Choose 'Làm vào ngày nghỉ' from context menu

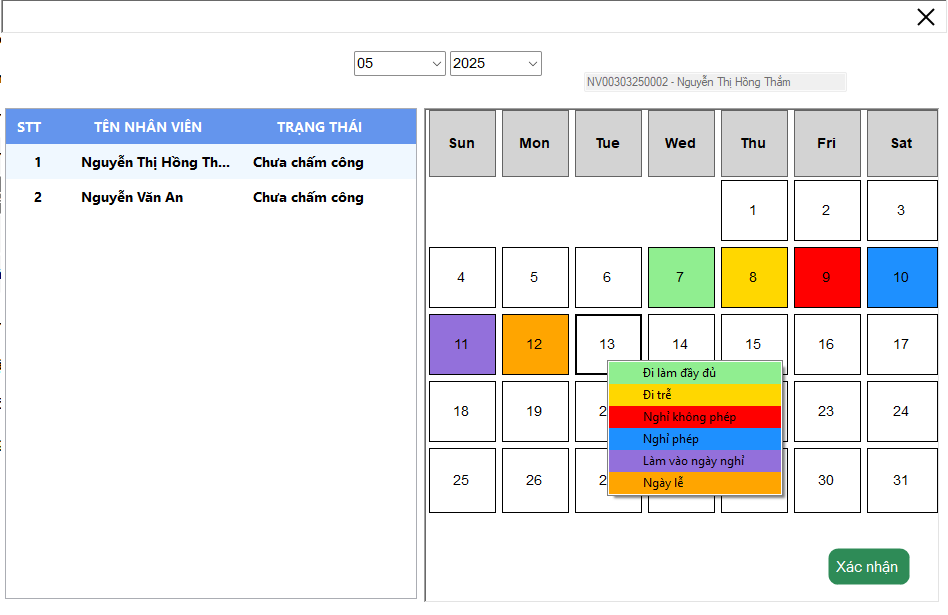695,461
